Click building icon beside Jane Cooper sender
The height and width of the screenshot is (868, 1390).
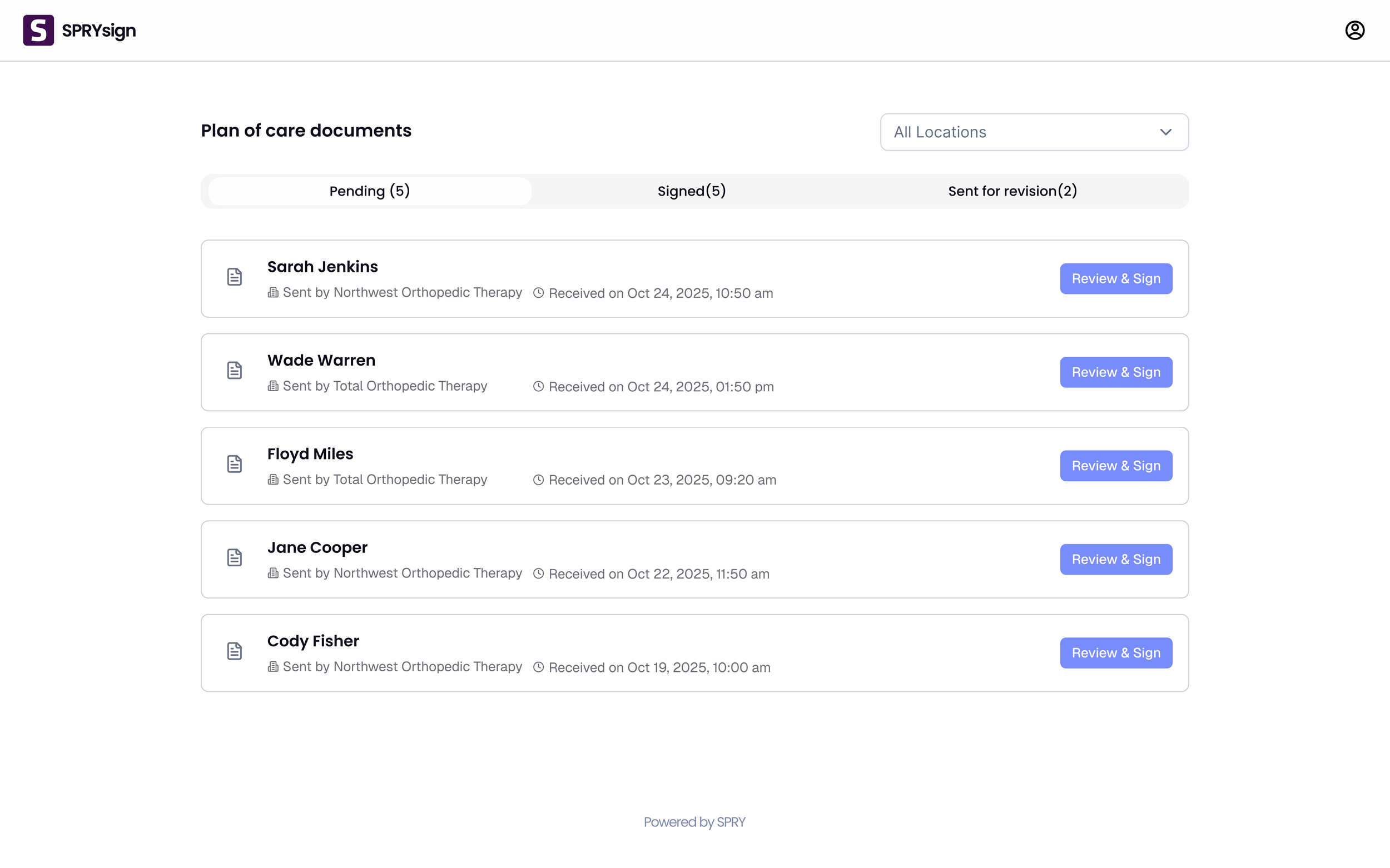tap(274, 573)
